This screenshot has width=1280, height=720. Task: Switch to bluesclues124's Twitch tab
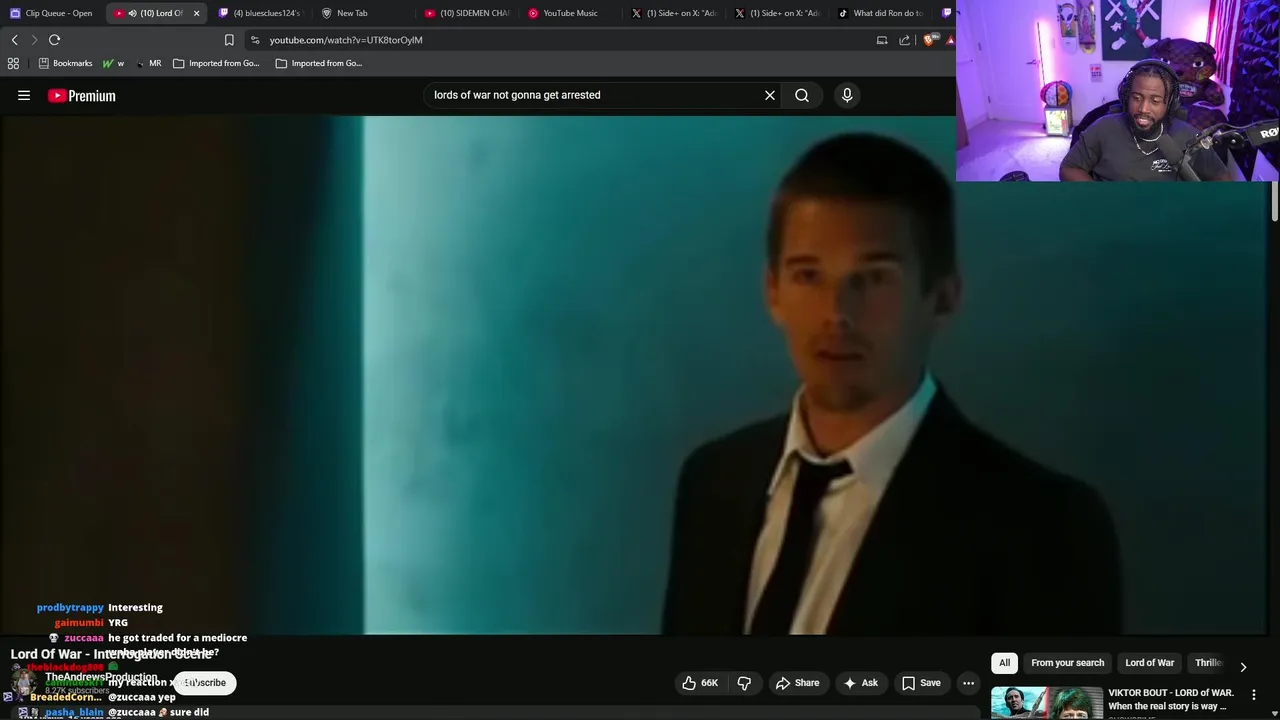pos(260,13)
